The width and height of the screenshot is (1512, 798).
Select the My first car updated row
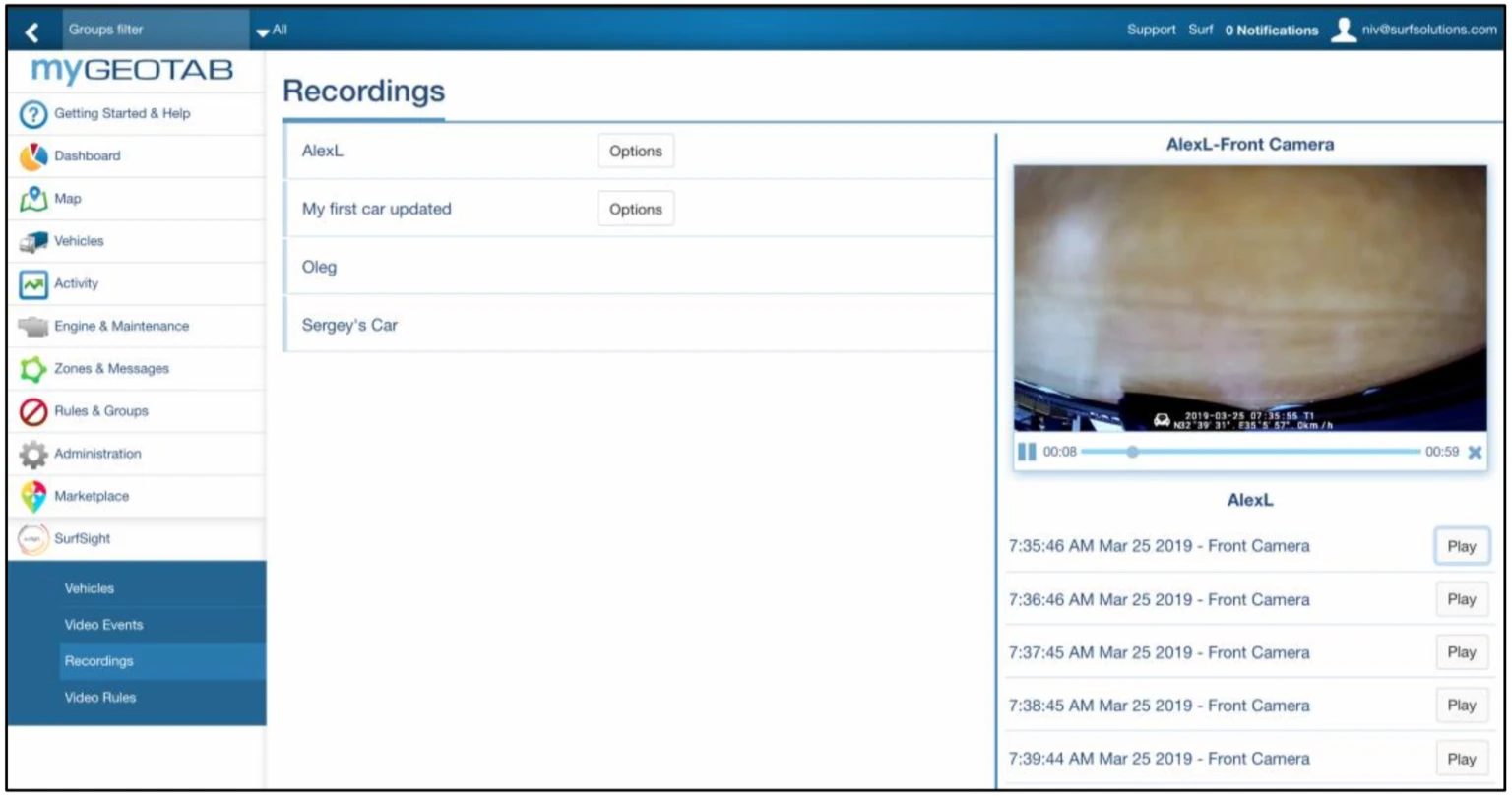coord(639,209)
